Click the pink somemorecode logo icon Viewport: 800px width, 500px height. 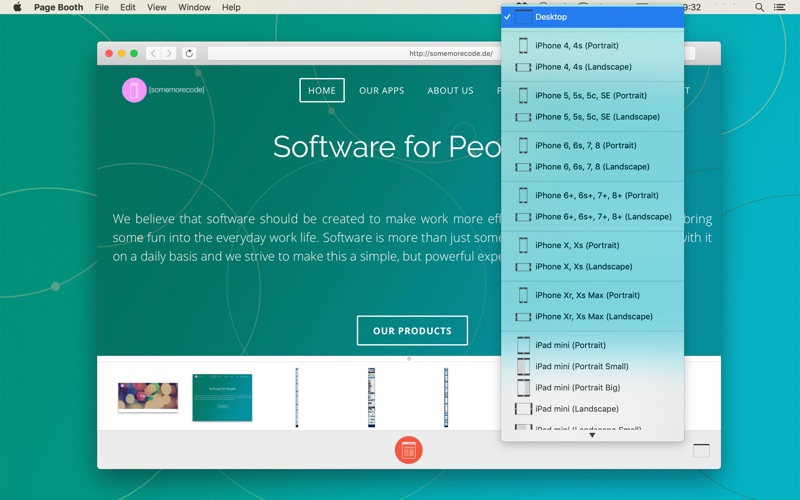134,90
